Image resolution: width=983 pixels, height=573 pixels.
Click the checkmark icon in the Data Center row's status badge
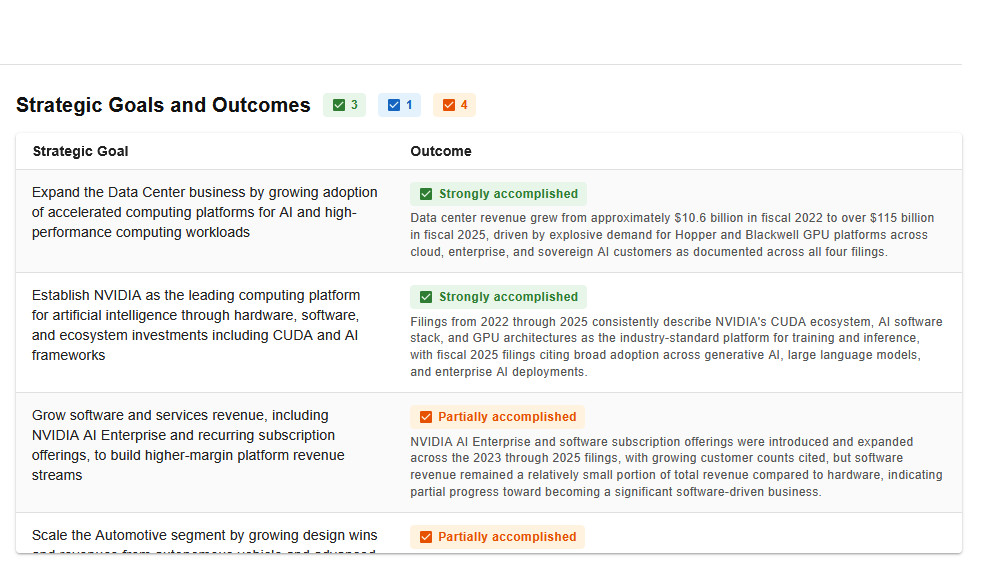(x=426, y=194)
